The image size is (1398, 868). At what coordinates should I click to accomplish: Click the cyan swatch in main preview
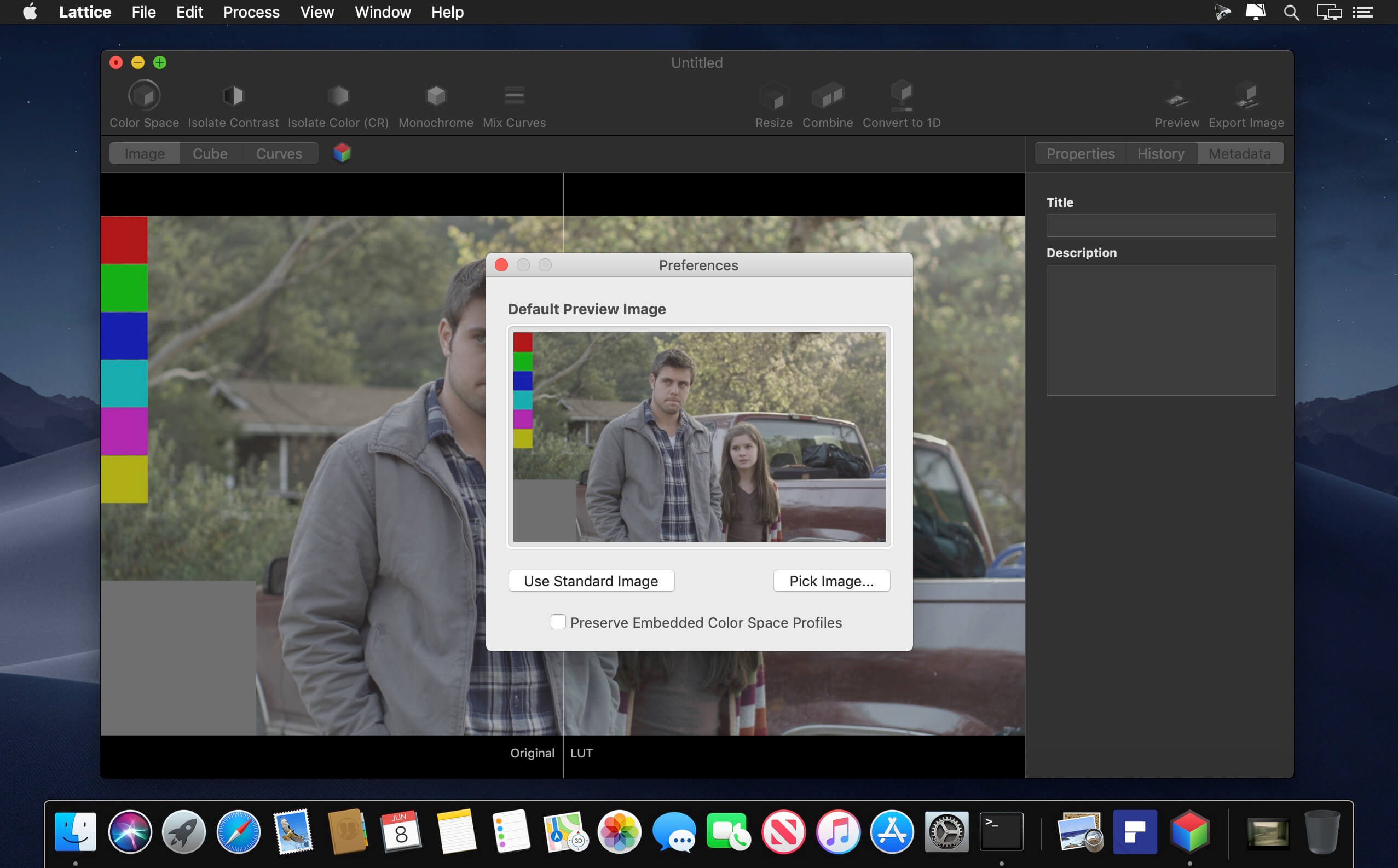(124, 384)
